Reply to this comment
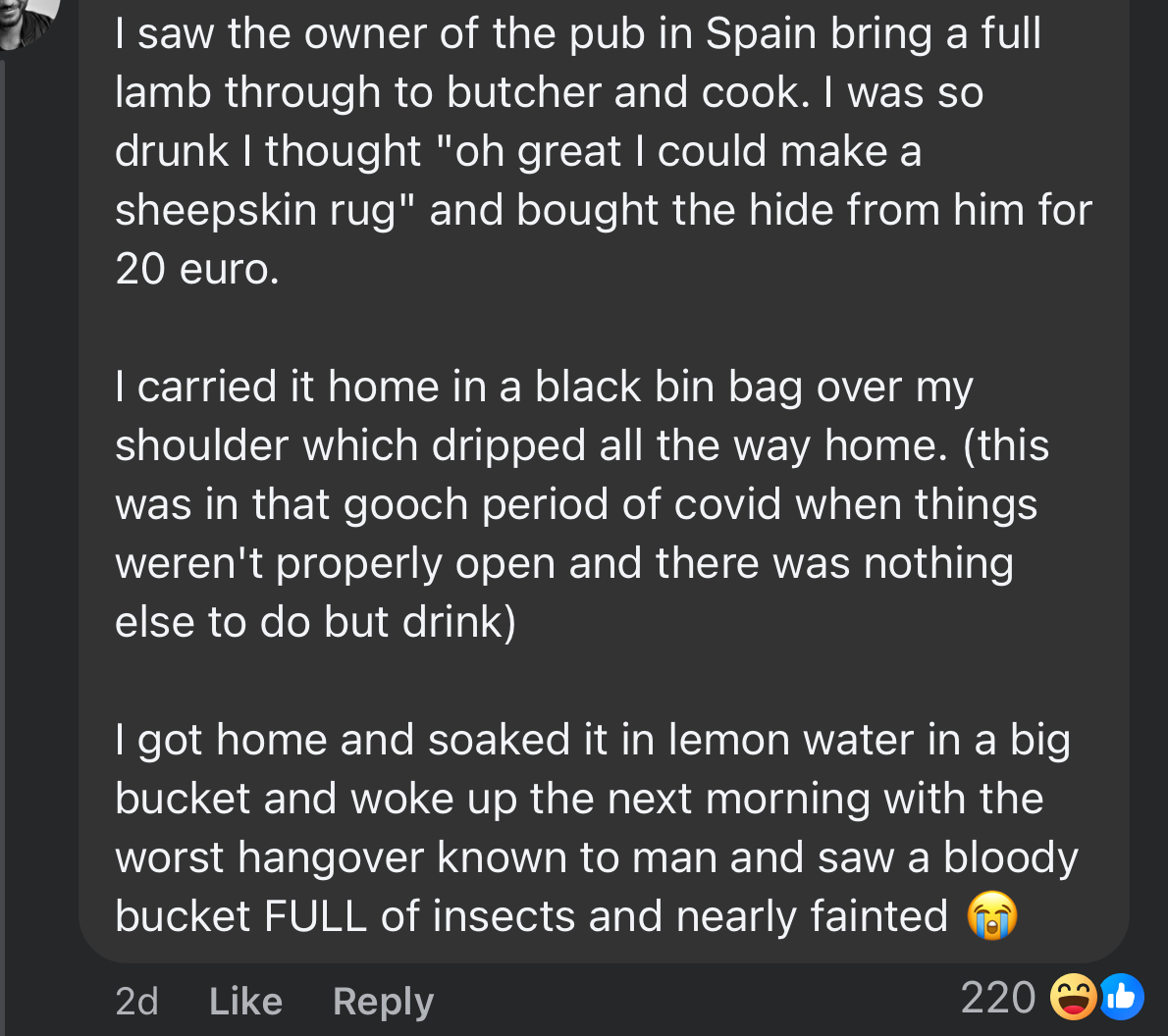Image resolution: width=1168 pixels, height=1036 pixels. point(383,1001)
